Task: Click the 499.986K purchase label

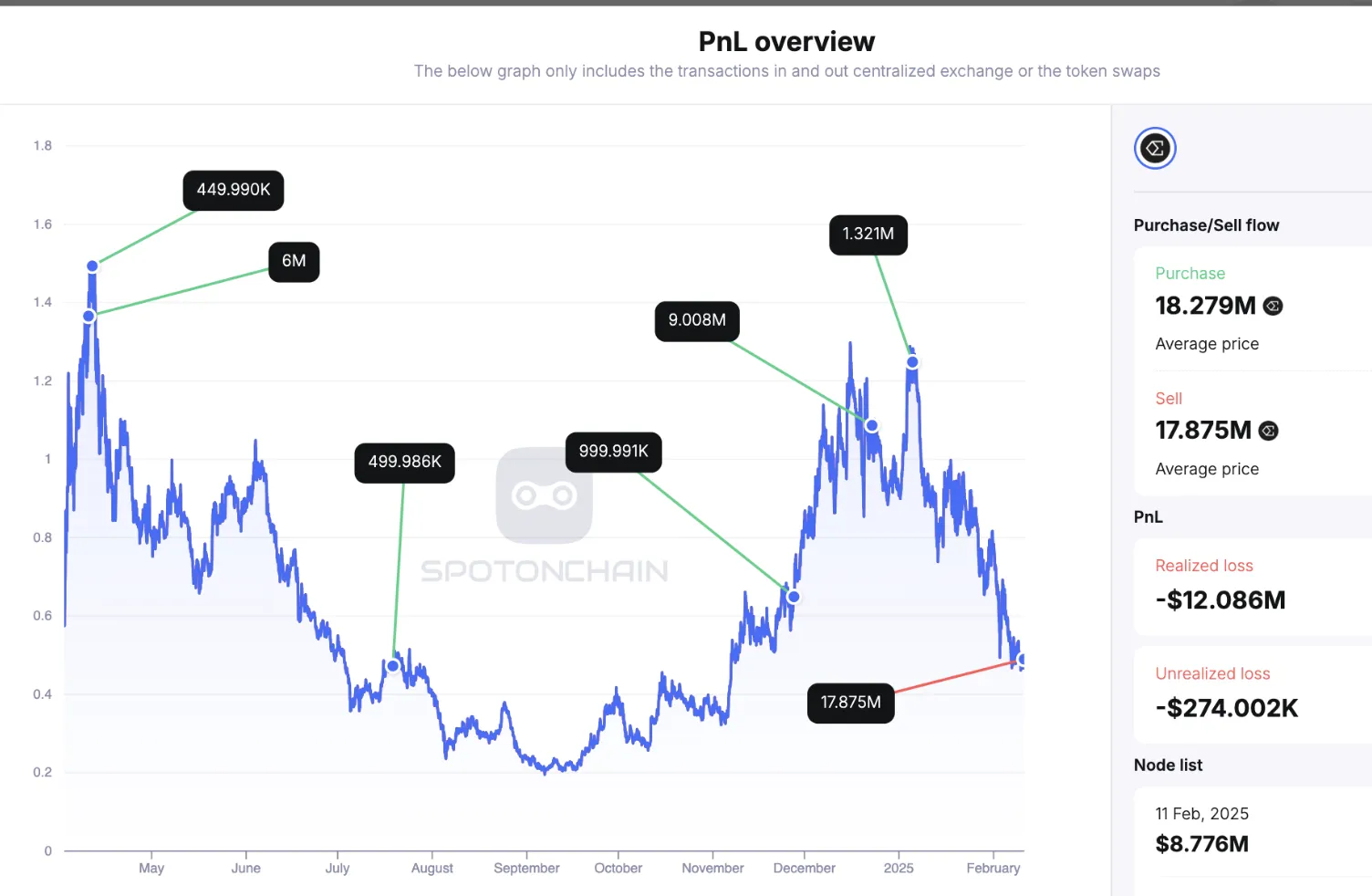Action: pyautogui.click(x=404, y=462)
